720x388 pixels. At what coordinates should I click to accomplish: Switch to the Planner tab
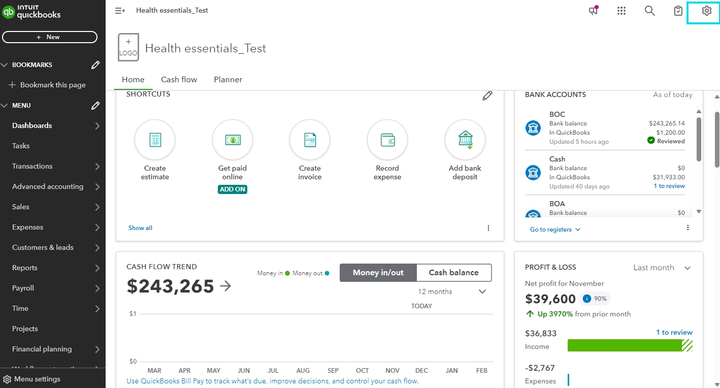(x=228, y=79)
